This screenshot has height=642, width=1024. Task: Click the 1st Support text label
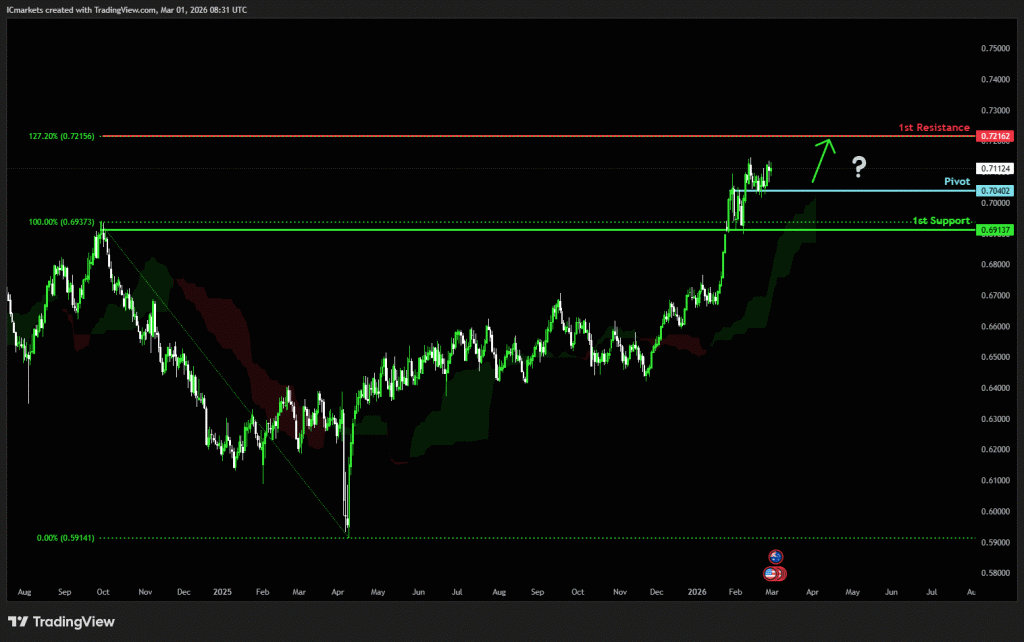pyautogui.click(x=940, y=220)
